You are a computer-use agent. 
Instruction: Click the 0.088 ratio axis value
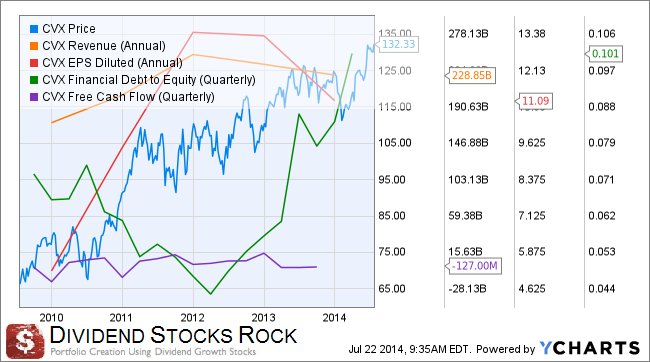coord(602,107)
